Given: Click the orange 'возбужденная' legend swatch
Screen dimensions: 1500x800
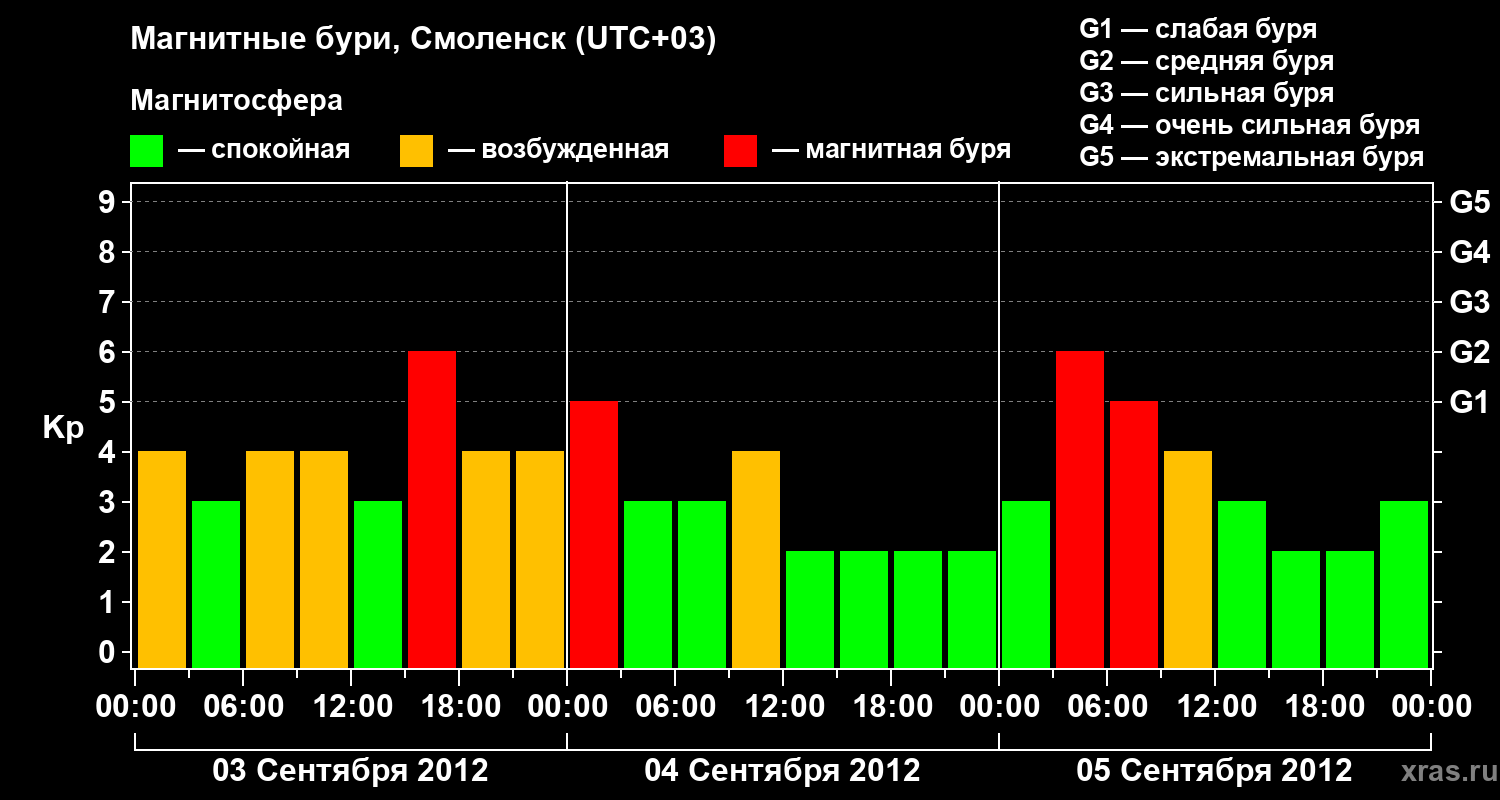Looking at the screenshot, I should (x=416, y=151).
